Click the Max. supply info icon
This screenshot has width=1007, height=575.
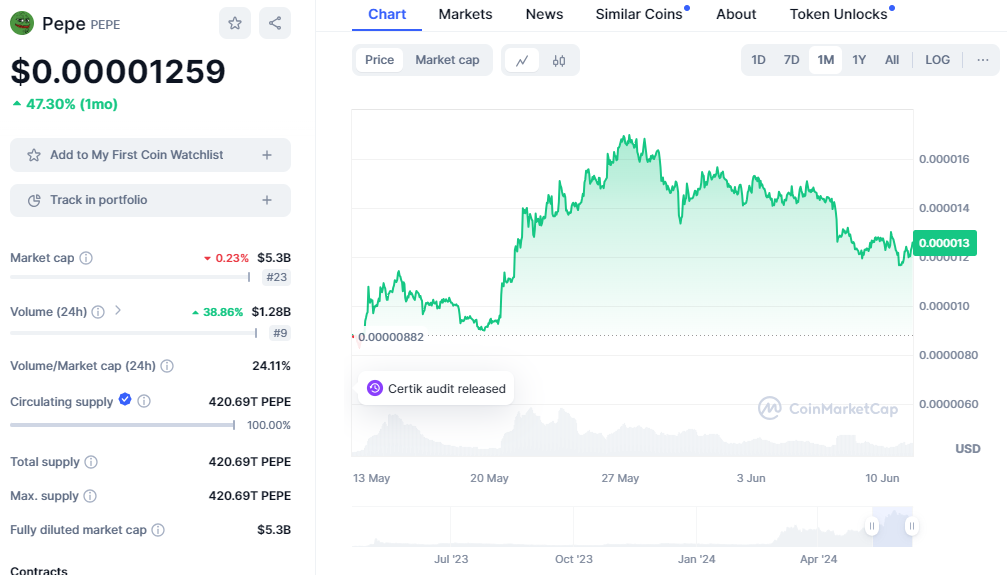[90, 496]
